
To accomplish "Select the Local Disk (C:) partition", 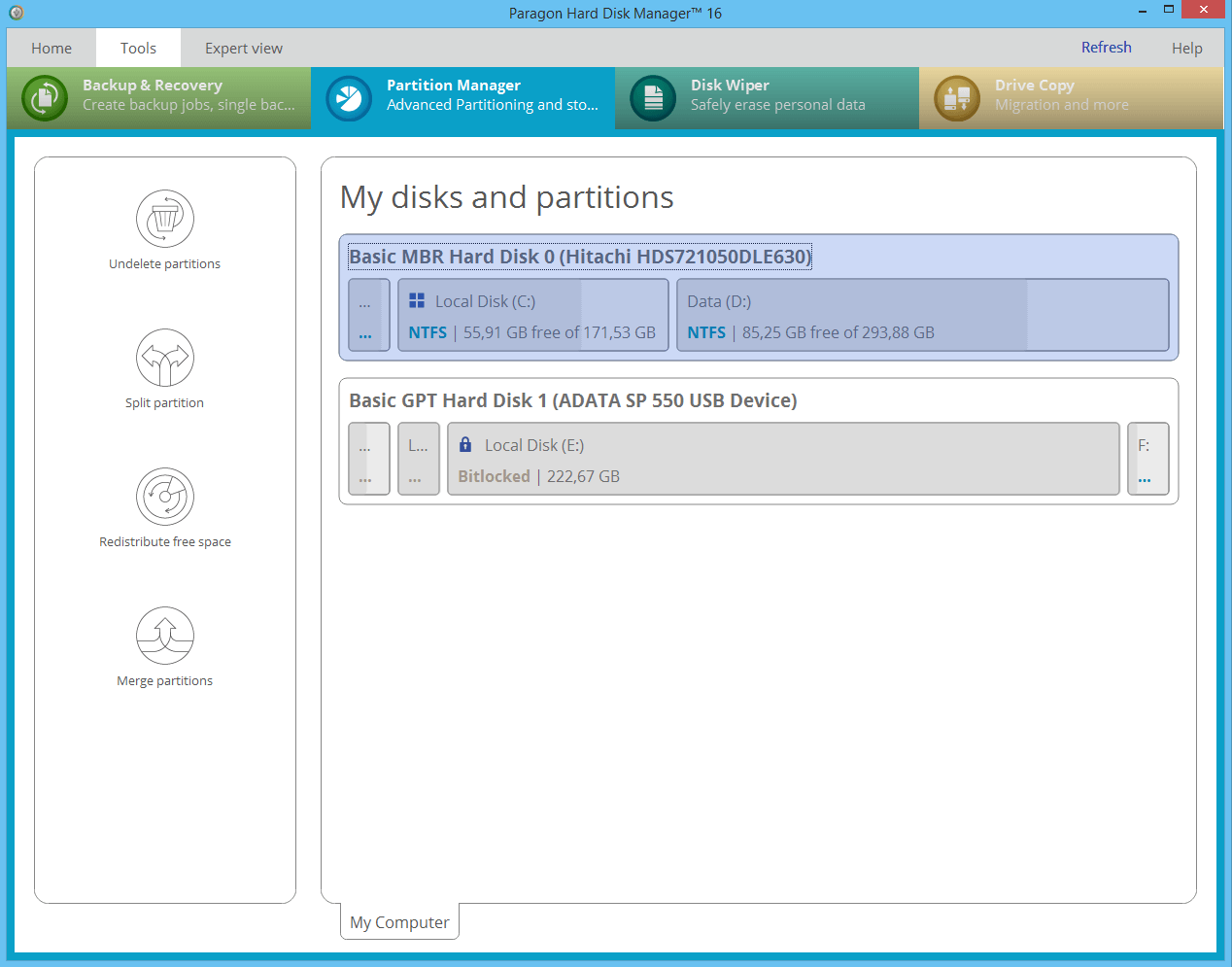I will click(x=532, y=314).
